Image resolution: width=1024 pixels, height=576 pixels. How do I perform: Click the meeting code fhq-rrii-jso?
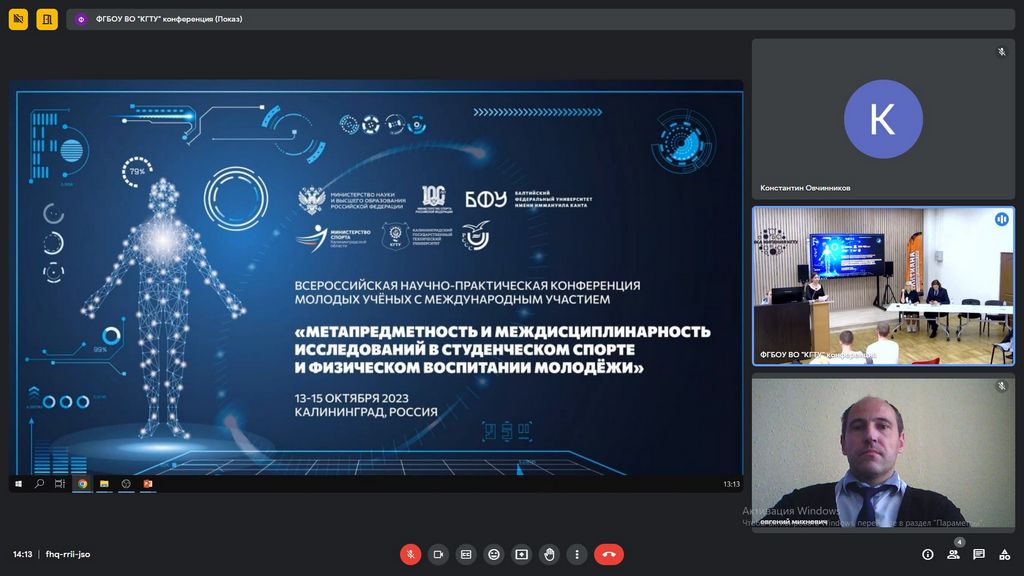(68, 554)
